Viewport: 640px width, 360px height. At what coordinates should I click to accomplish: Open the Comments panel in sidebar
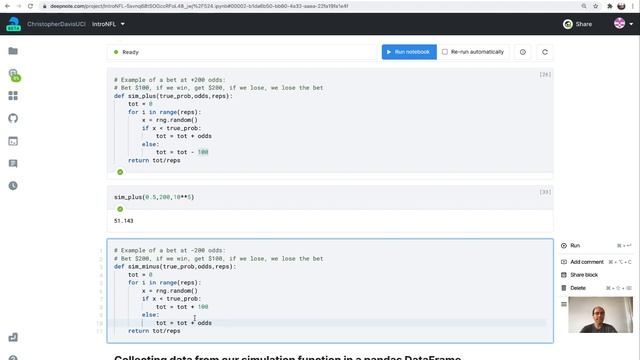tap(13, 164)
